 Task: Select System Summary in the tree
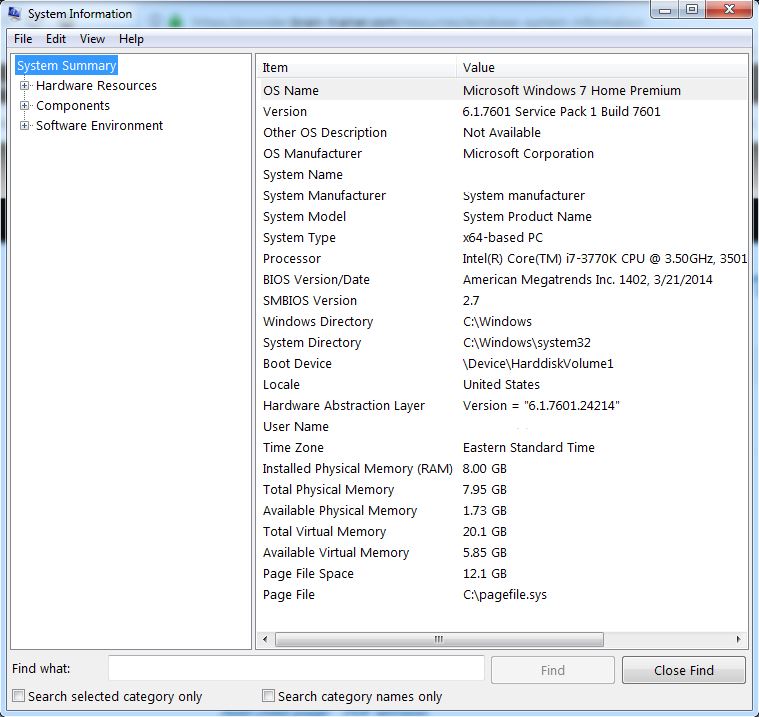pyautogui.click(x=66, y=65)
